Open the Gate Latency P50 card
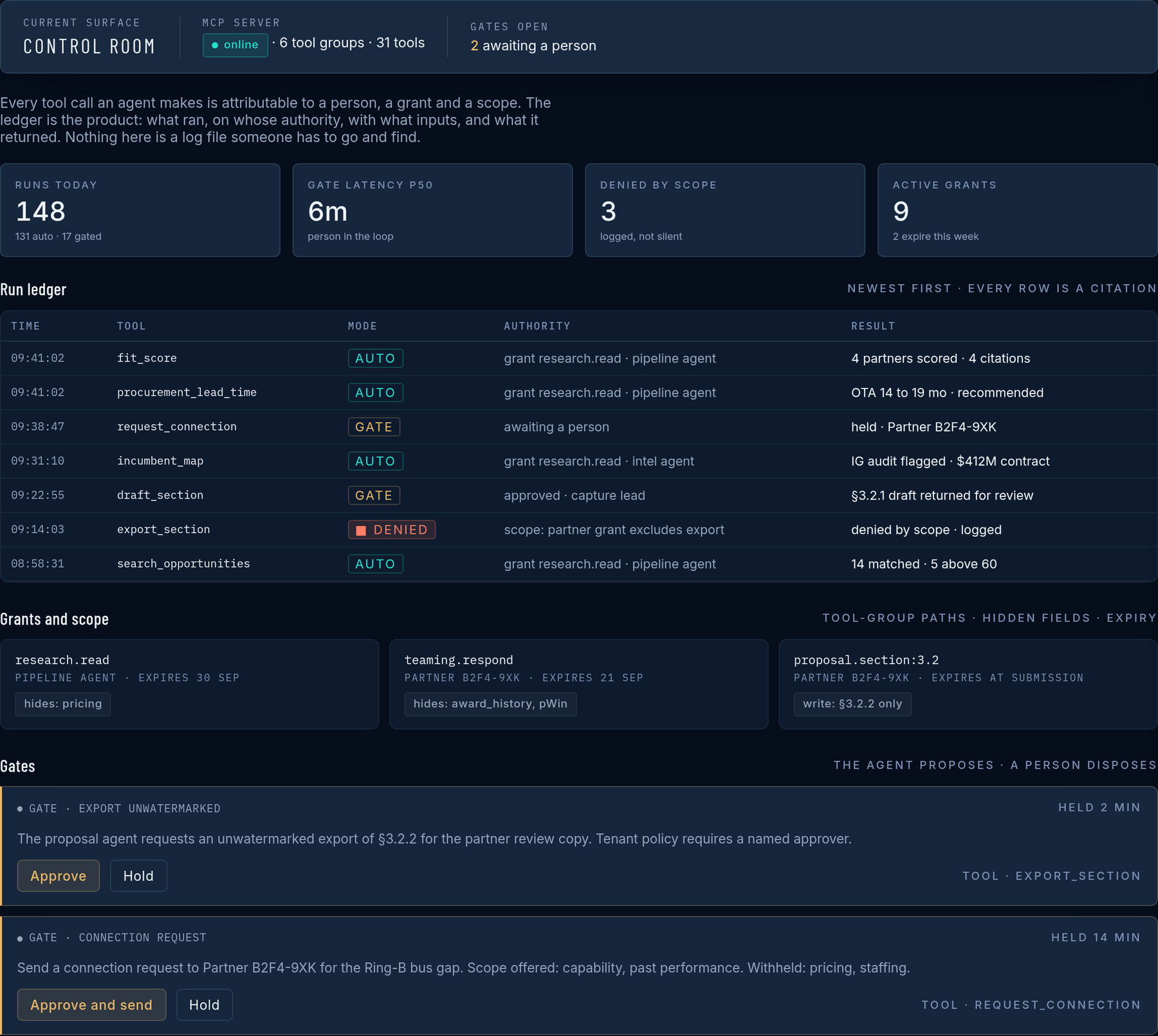Viewport: 1158px width, 1036px height. (x=432, y=210)
